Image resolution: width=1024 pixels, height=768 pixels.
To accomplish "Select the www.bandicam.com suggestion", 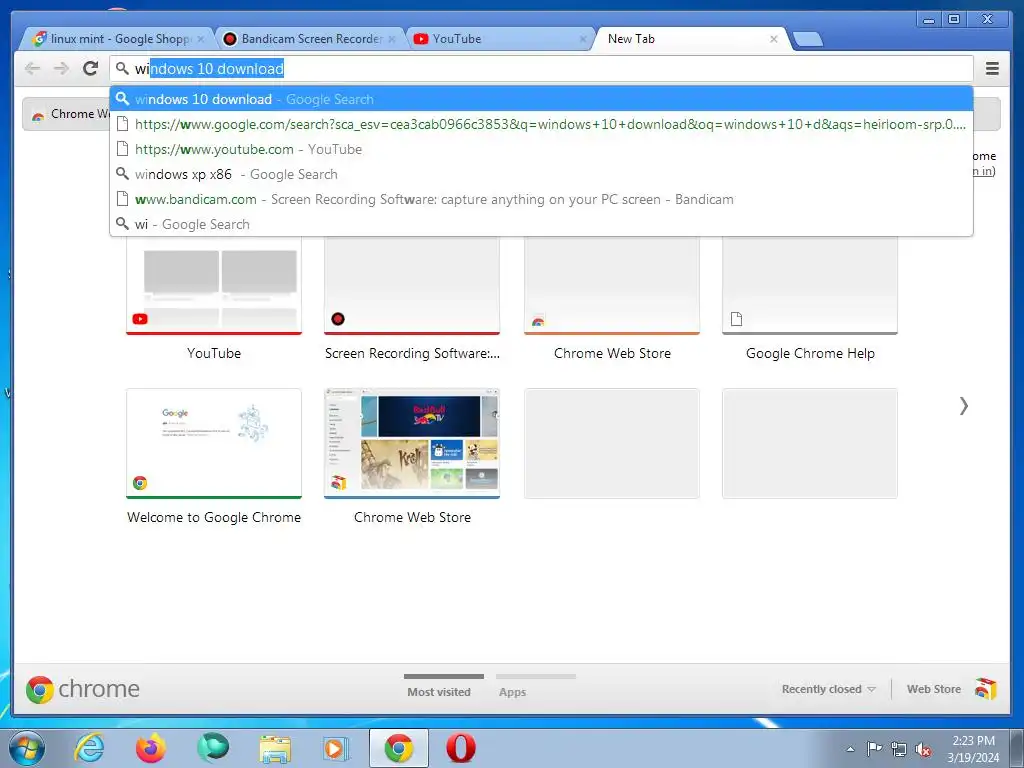I will [541, 199].
